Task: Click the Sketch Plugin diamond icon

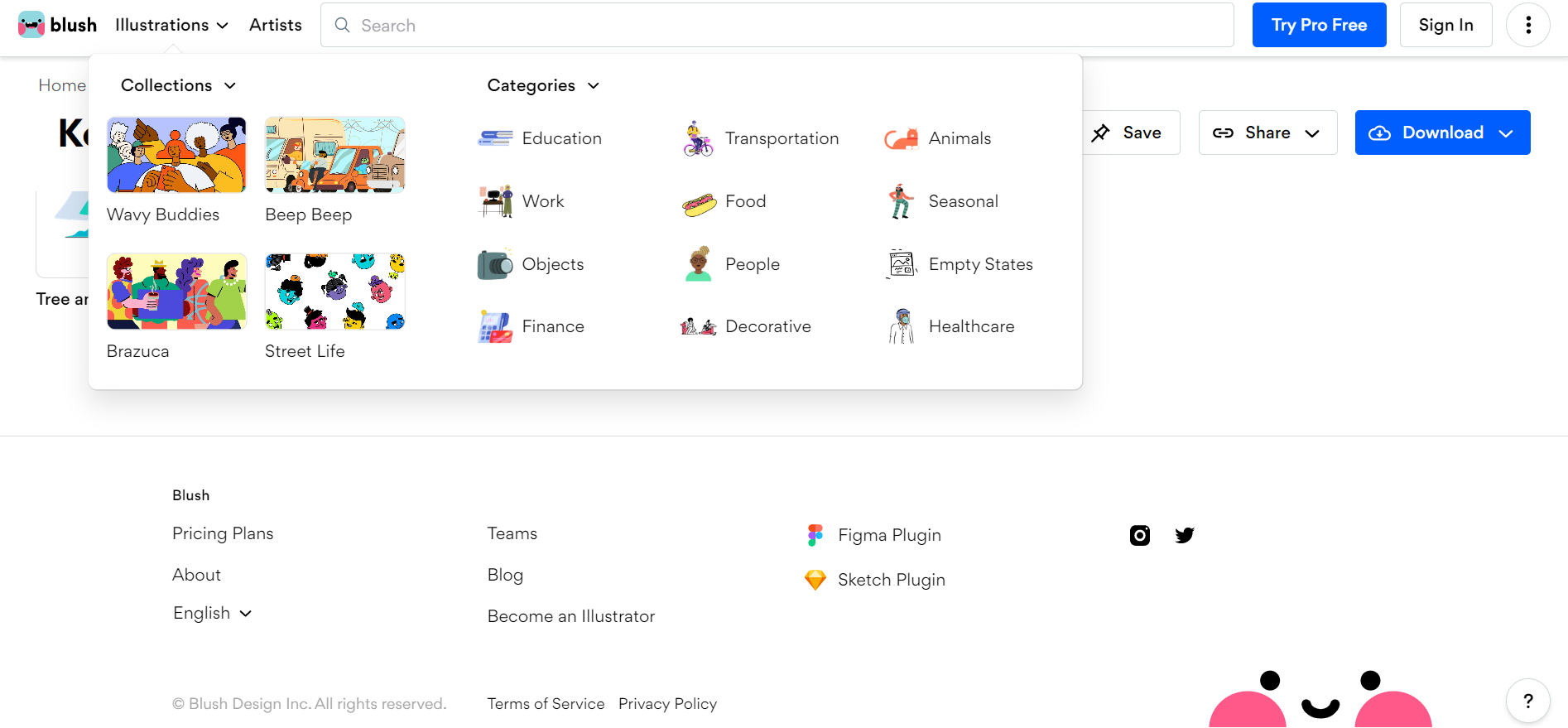Action: click(x=815, y=580)
